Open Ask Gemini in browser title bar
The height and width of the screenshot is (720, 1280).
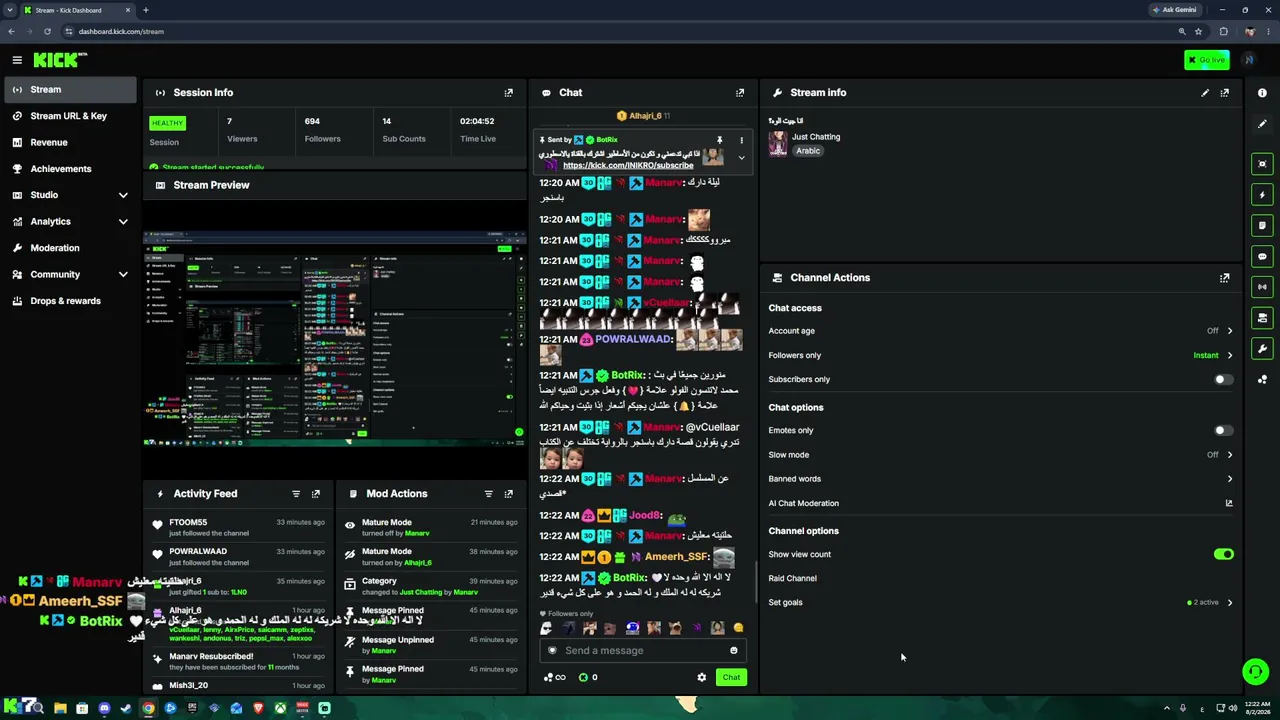tap(1176, 10)
